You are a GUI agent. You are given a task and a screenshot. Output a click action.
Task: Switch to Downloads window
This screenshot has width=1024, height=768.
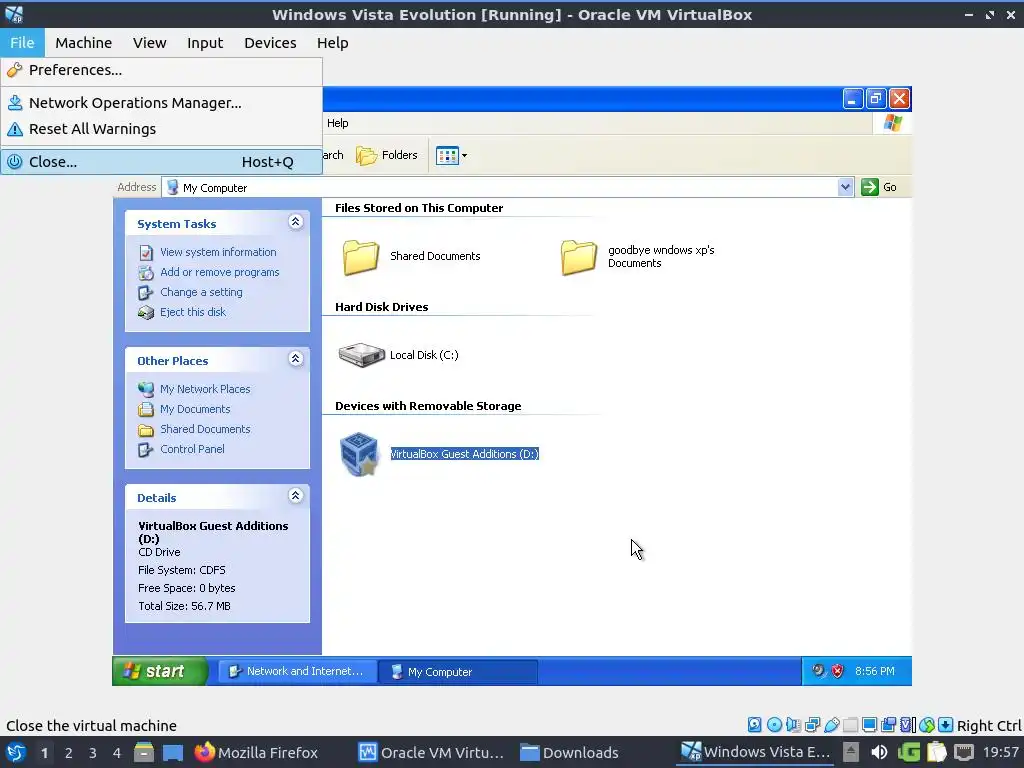(x=569, y=753)
